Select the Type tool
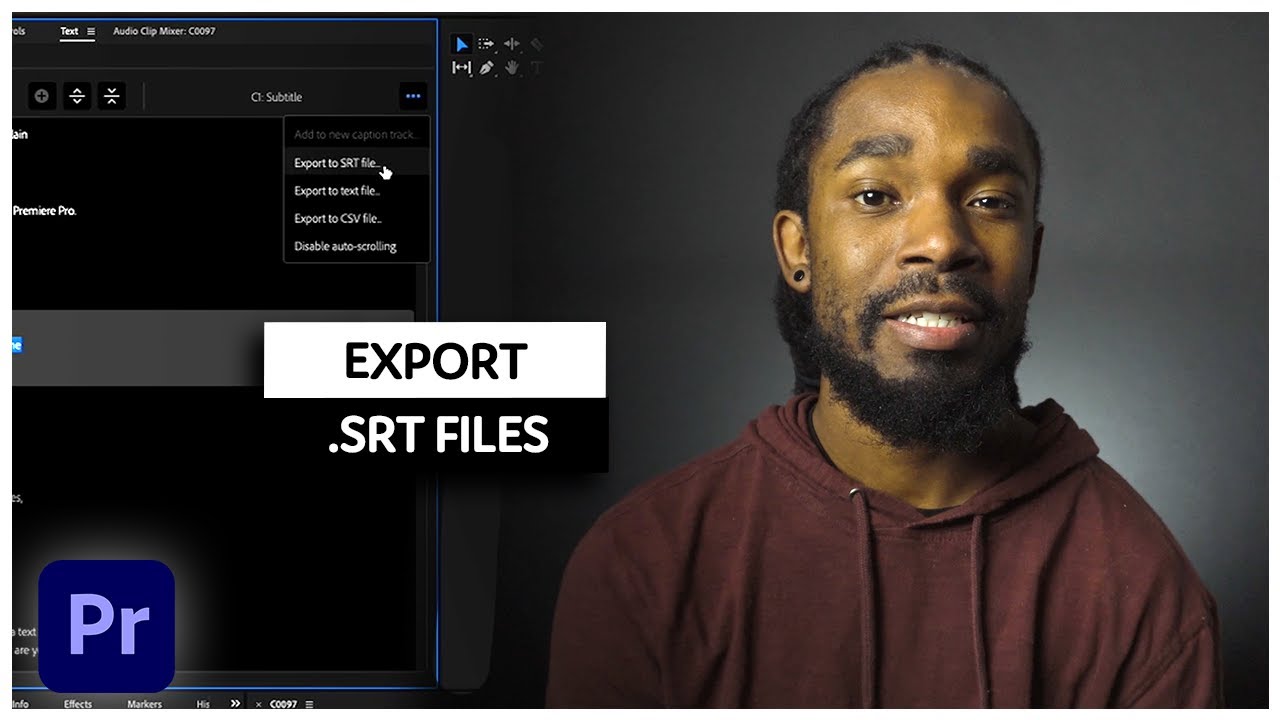The image size is (1280, 720). [536, 68]
